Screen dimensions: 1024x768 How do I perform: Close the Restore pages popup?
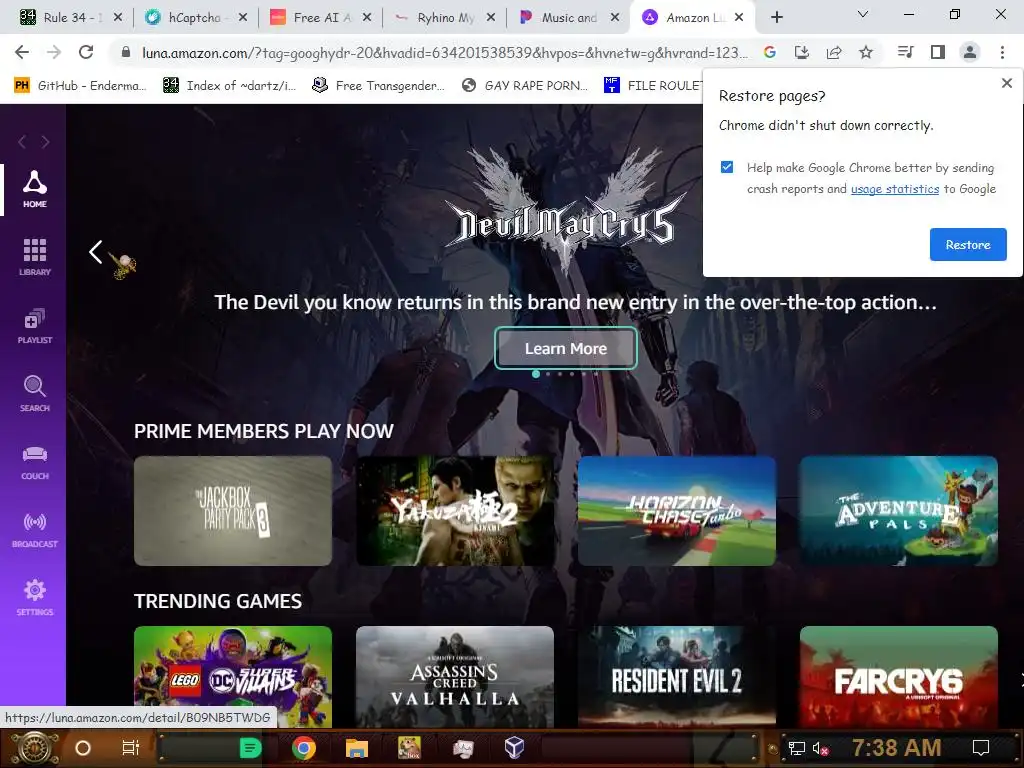tap(1007, 83)
